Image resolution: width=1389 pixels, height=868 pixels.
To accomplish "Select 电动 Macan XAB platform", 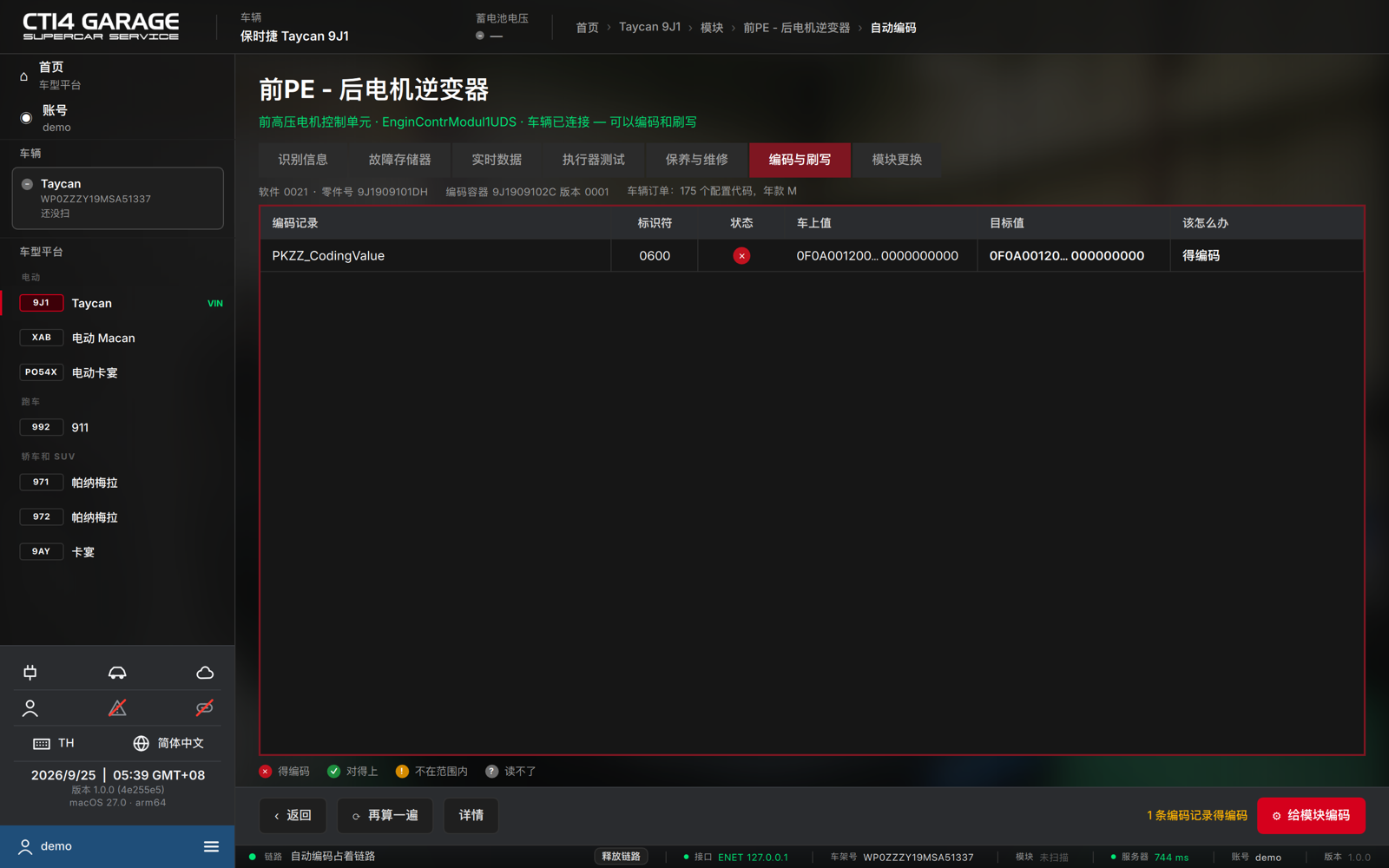I will click(x=117, y=338).
